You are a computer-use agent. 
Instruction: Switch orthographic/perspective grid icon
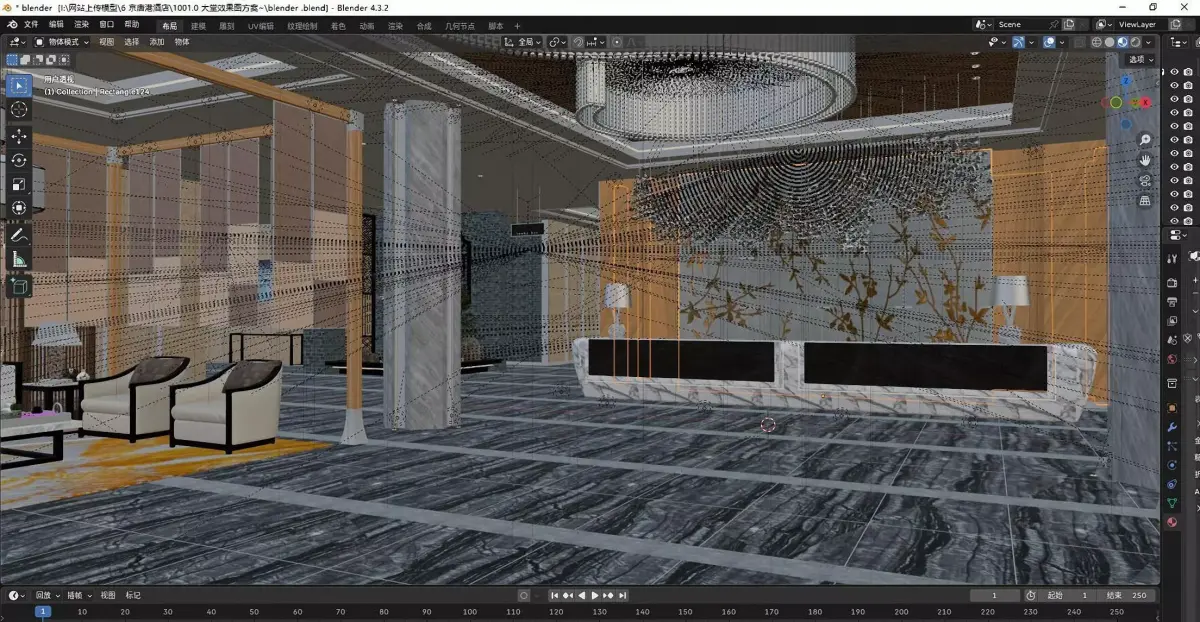tap(1145, 200)
